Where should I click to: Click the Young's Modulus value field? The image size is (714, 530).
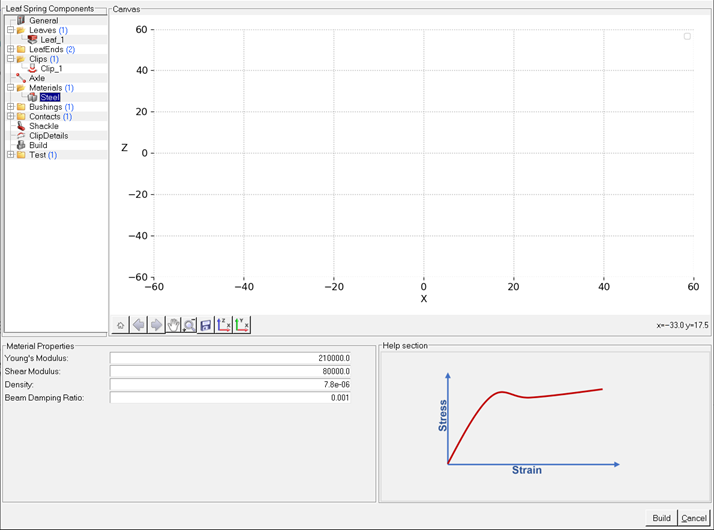tap(231, 358)
